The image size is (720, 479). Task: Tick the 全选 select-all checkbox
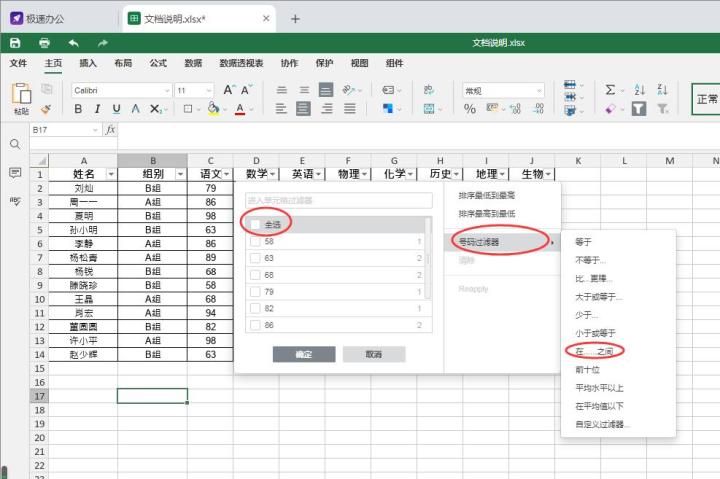click(x=255, y=225)
